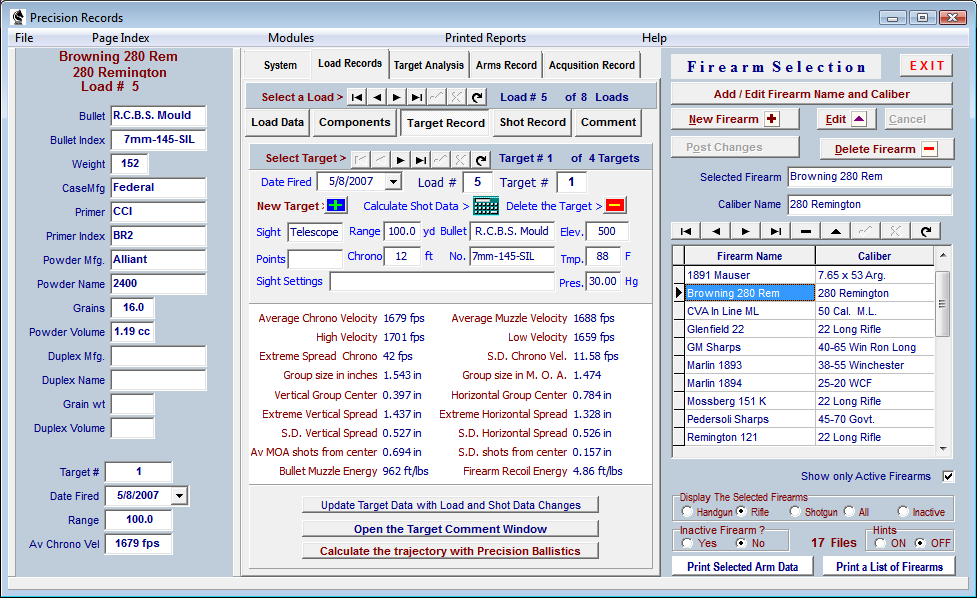Image resolution: width=977 pixels, height=598 pixels.
Task: Turn Hints ON radio option
Action: coord(880,543)
